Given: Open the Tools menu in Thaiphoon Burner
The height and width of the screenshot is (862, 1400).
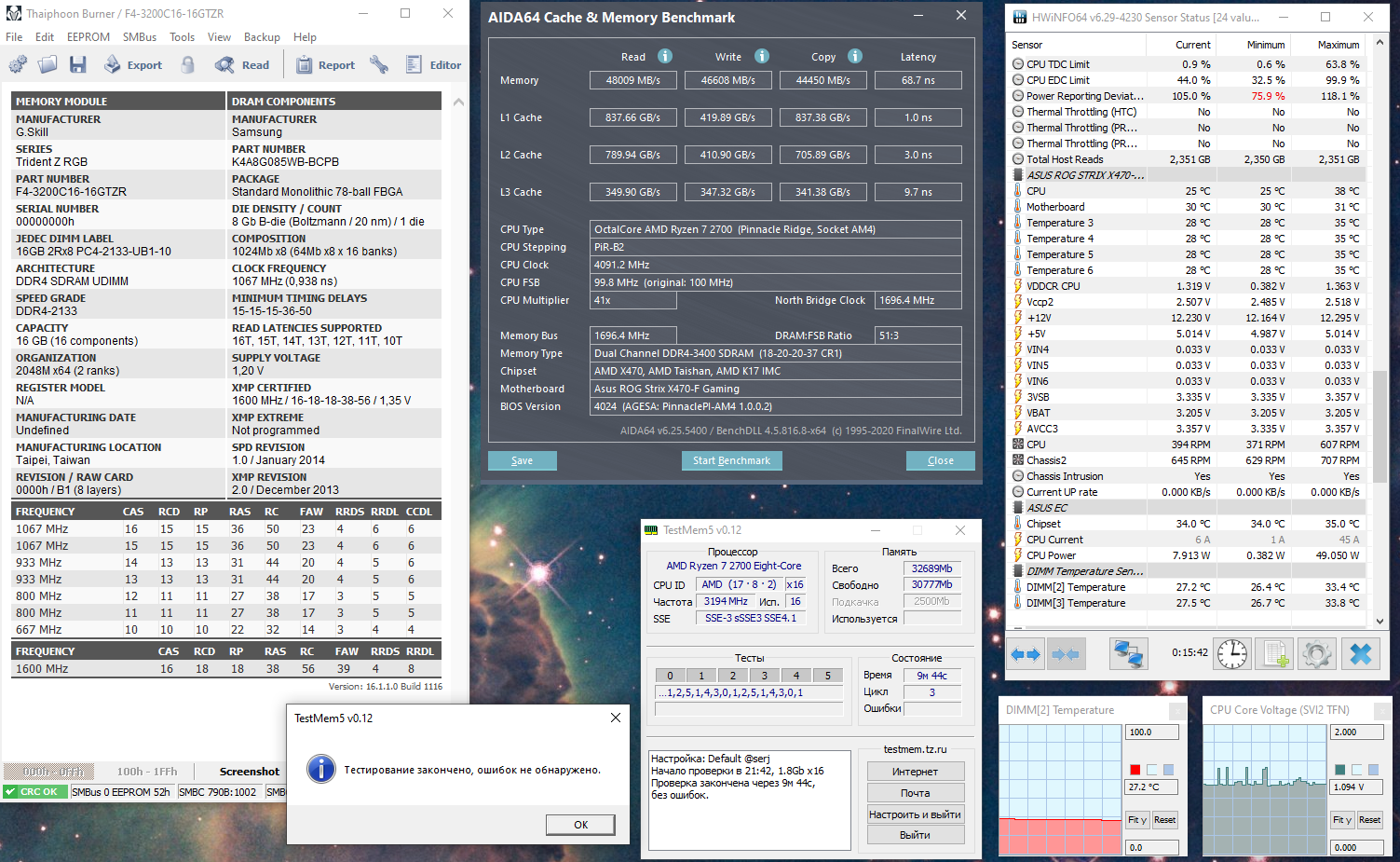Looking at the screenshot, I should (x=183, y=37).
